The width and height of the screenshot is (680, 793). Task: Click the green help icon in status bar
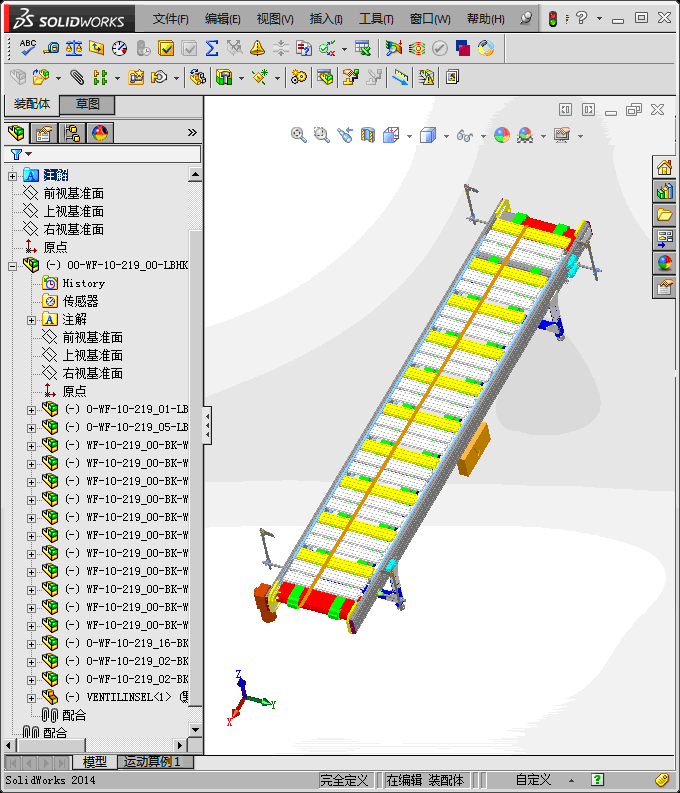(x=597, y=780)
